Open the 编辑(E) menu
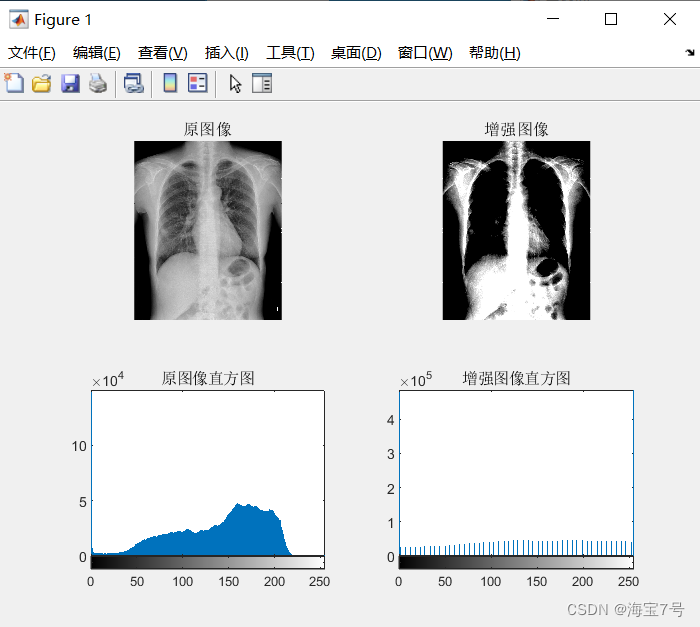This screenshot has height=627, width=700. point(97,53)
